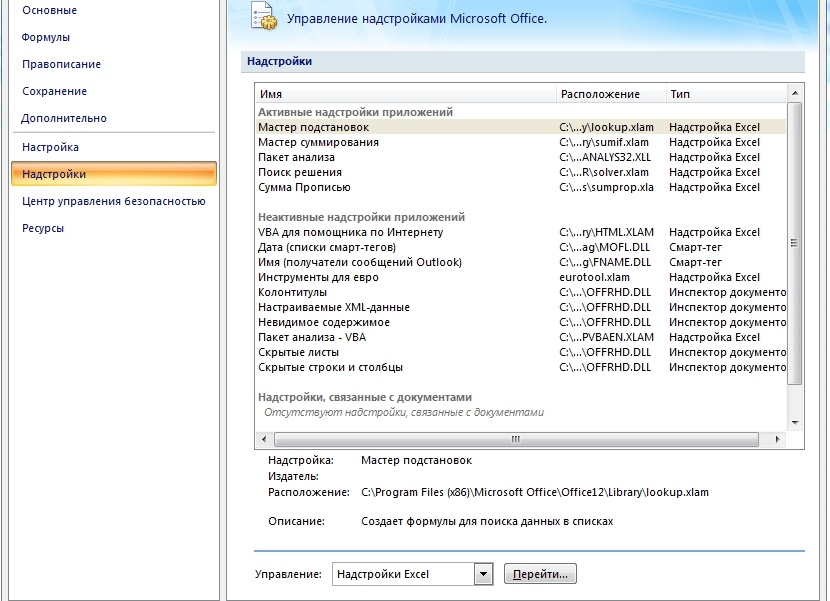
Task: Select the Мастер суммирования add-in row
Action: pyautogui.click(x=521, y=142)
